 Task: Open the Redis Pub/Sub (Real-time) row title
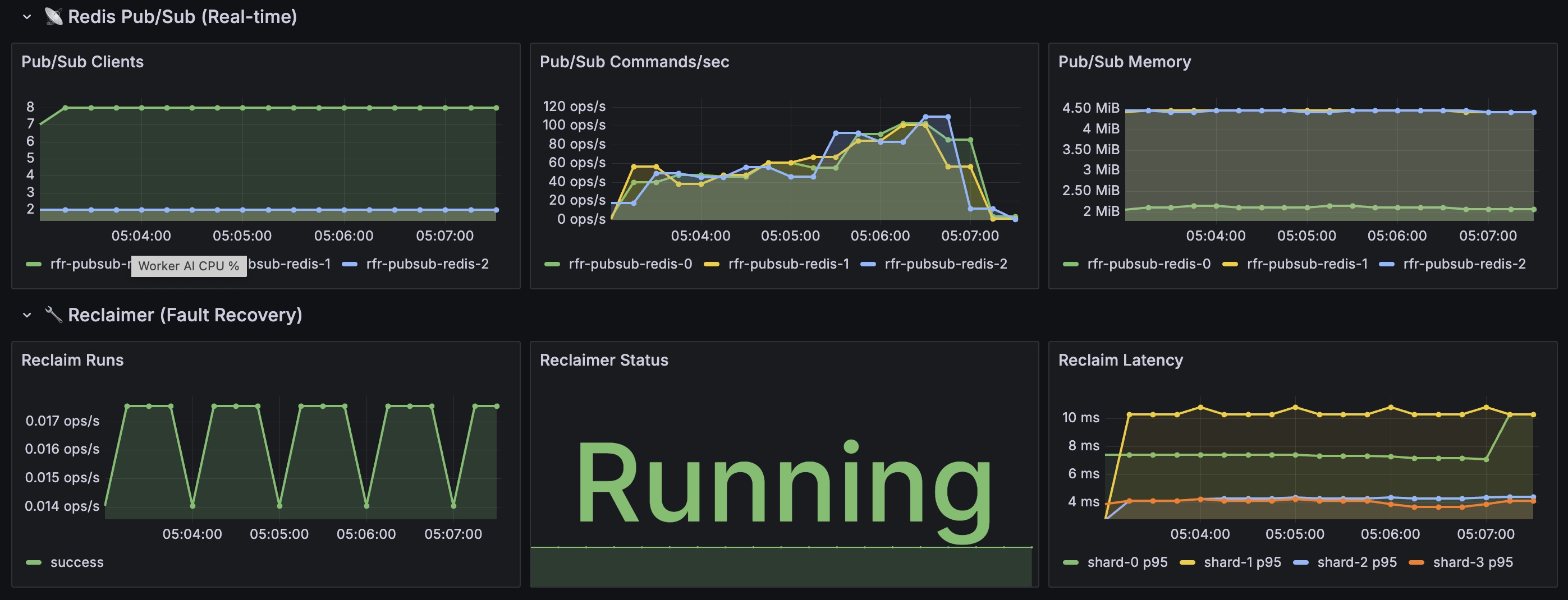coord(182,17)
